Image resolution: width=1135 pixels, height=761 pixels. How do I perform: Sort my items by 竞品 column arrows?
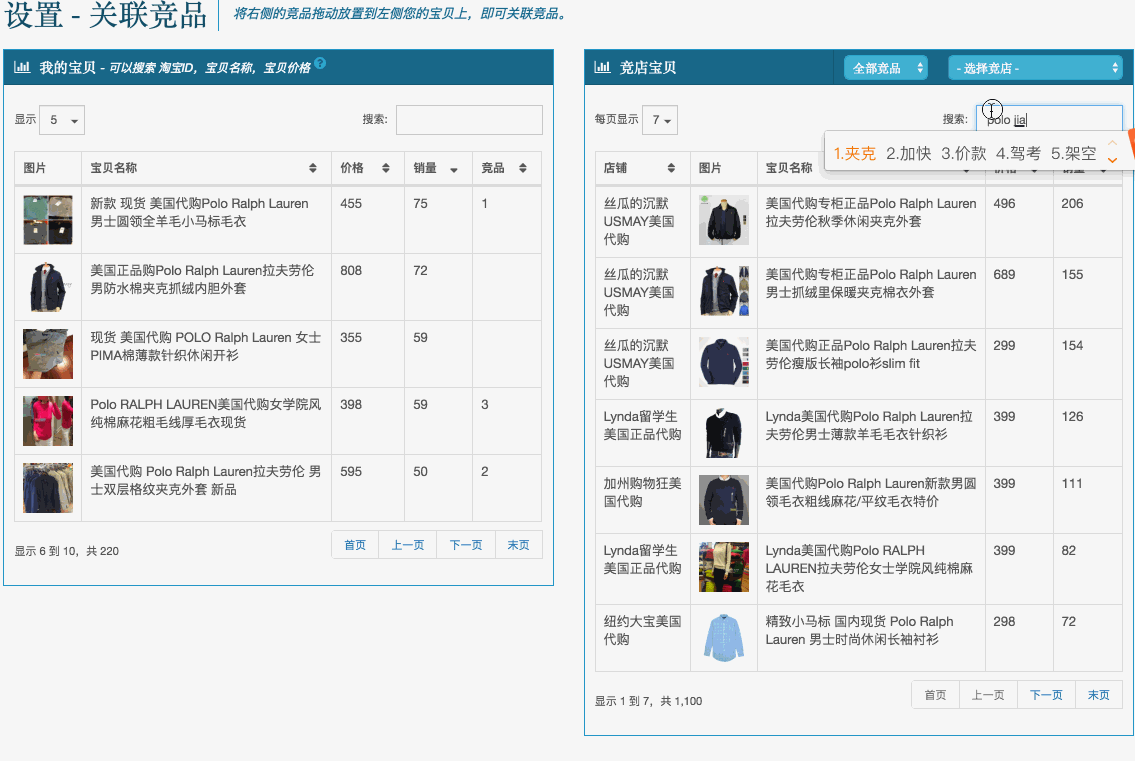pyautogui.click(x=523, y=168)
